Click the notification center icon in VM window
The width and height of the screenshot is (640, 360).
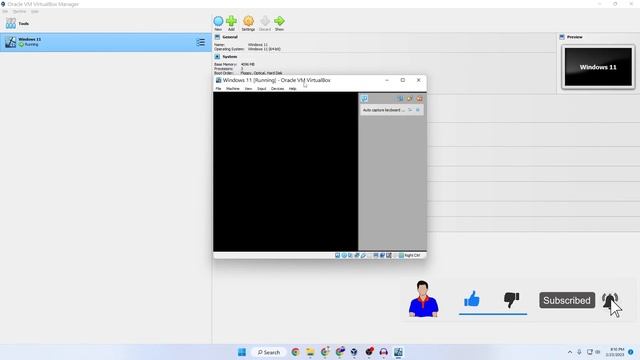click(364, 99)
